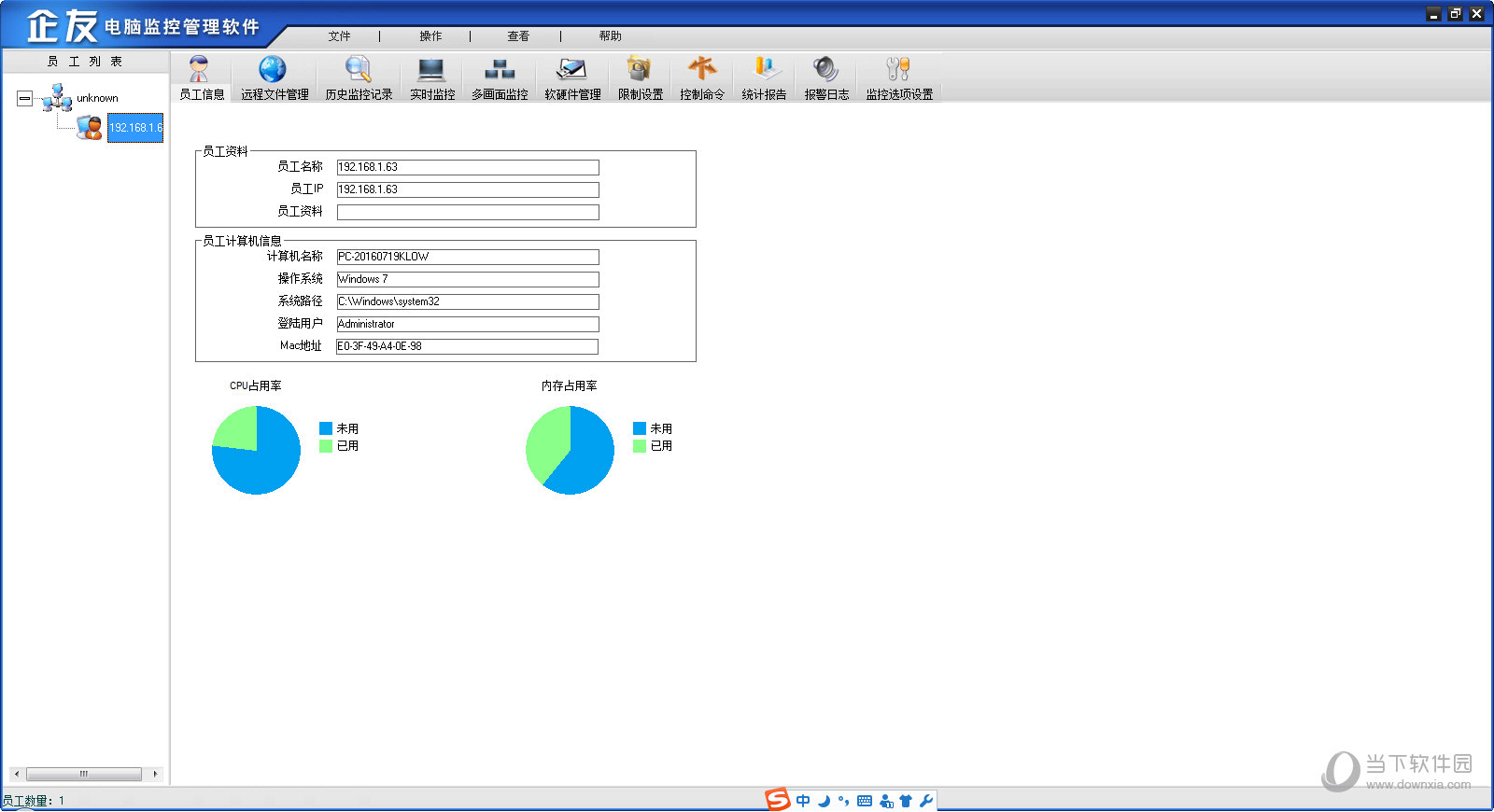This screenshot has width=1494, height=812.
Task: Close the application window
Action: (1476, 14)
